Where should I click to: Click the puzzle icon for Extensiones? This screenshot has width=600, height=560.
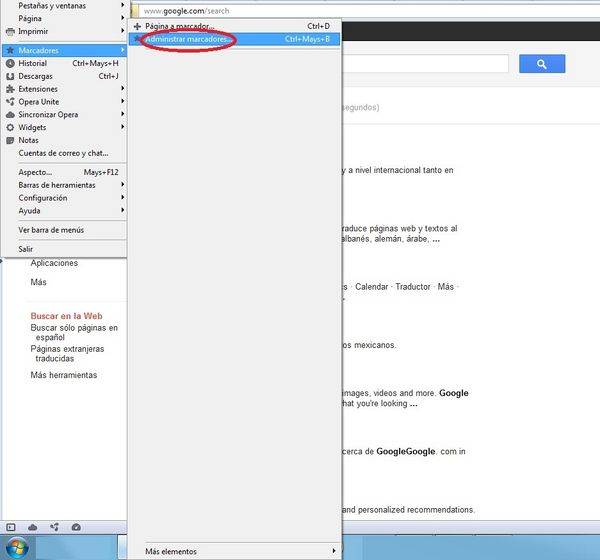(x=9, y=89)
